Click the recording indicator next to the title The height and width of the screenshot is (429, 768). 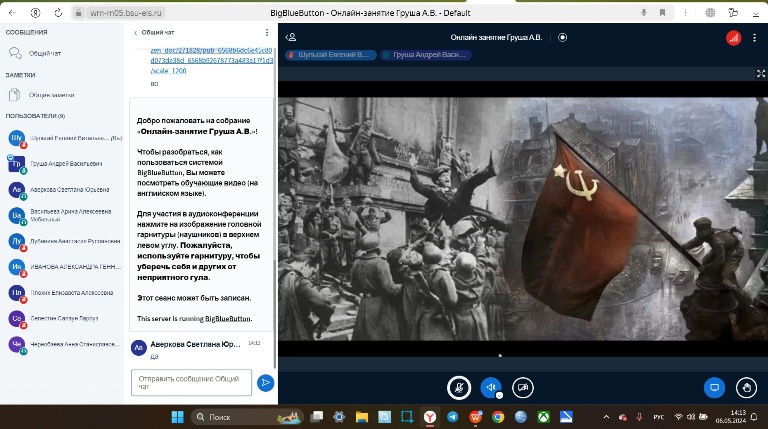(562, 37)
